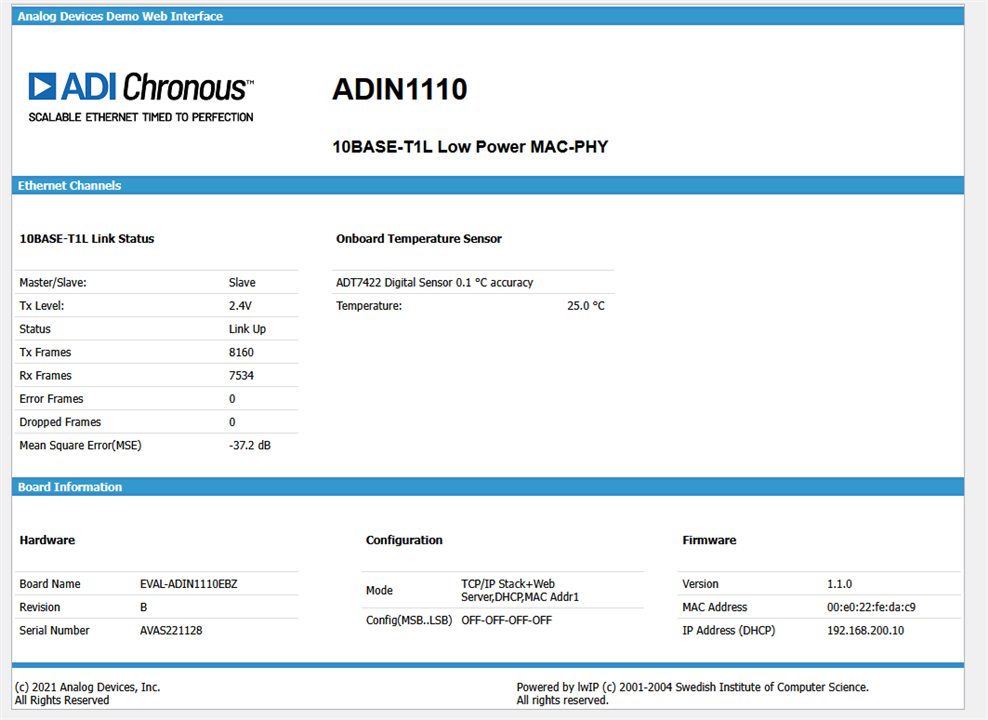Click the 'Tx Level:' label

click(x=42, y=306)
